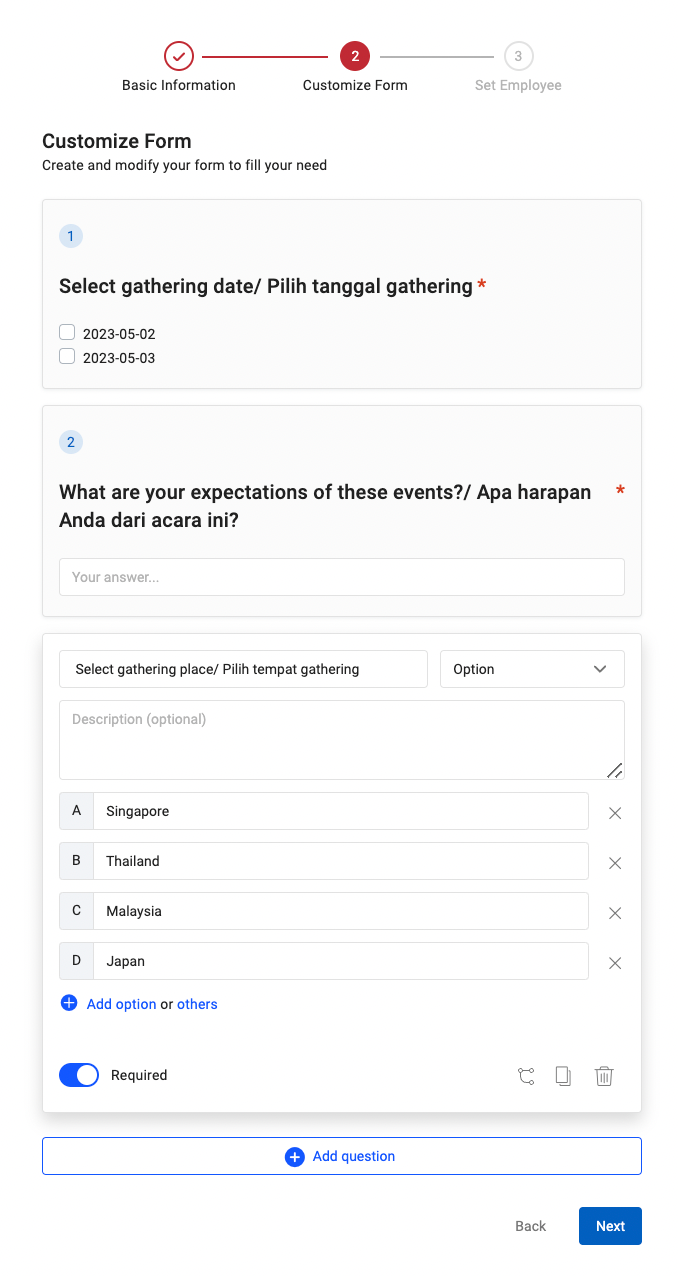Duplicate the gathering place question
This screenshot has width=678, height=1276.
tap(563, 1075)
